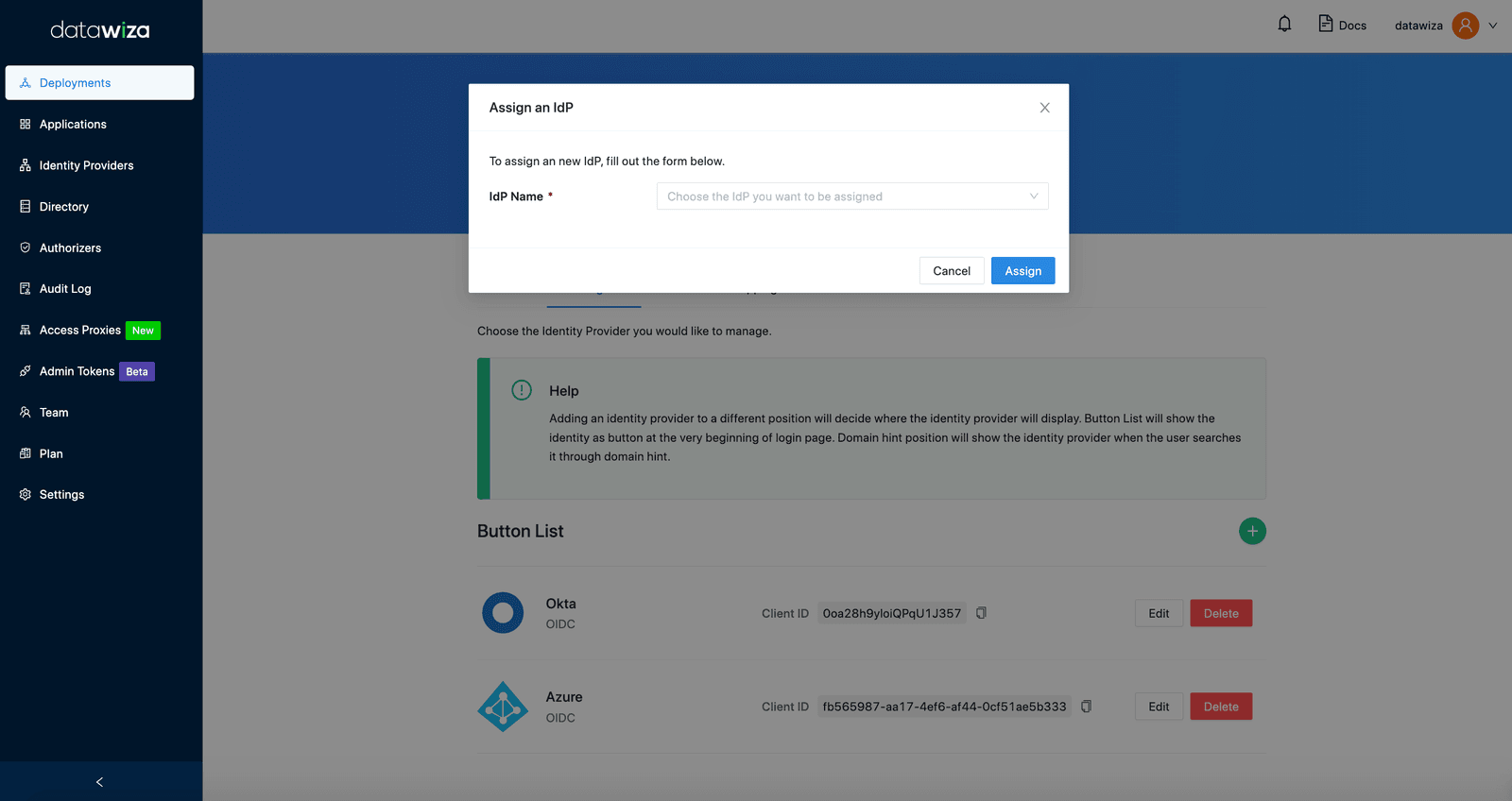Screen dimensions: 1512x801
Task: Click the Azure logo
Action: tap(503, 707)
